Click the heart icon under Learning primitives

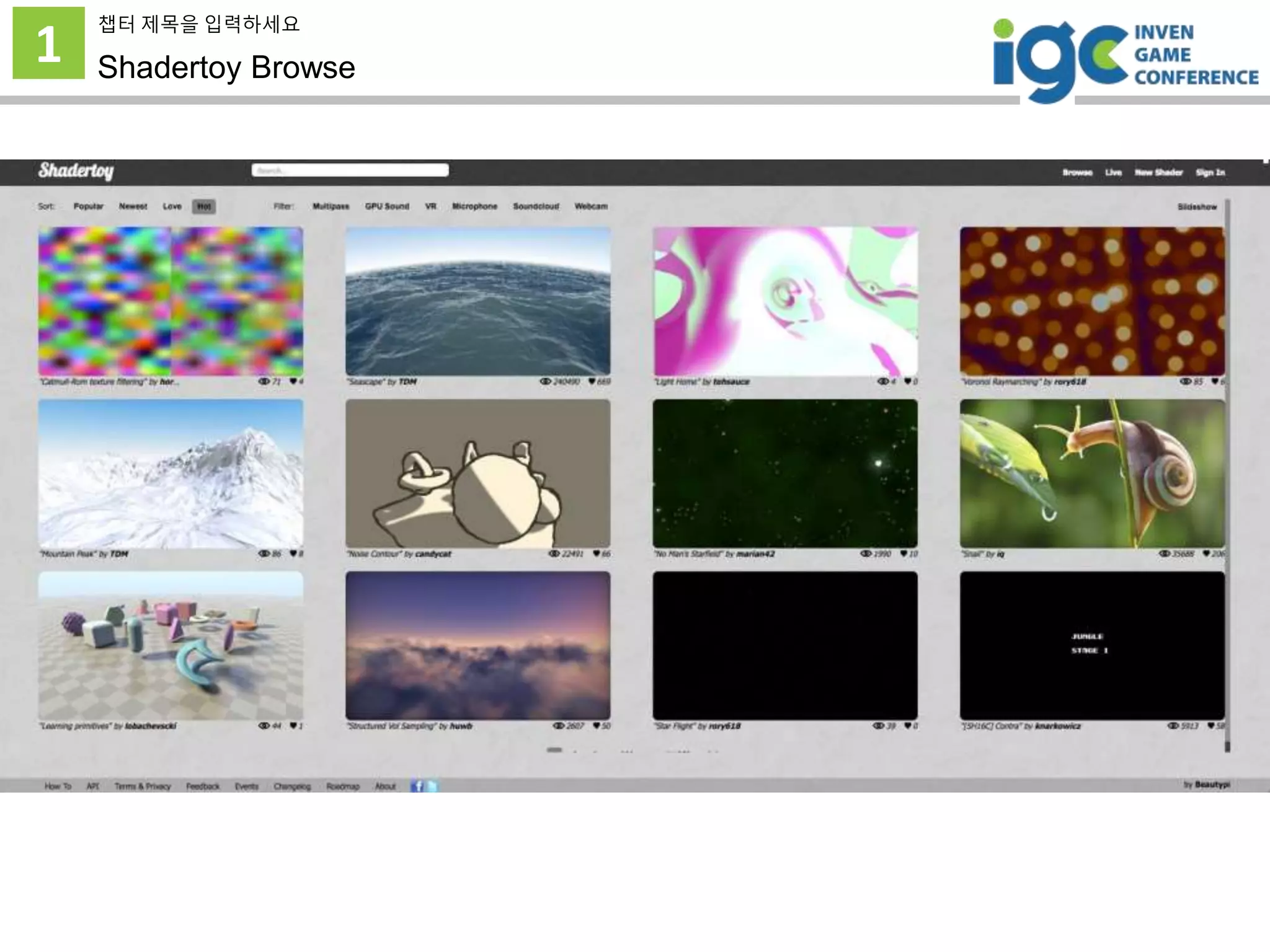pyautogui.click(x=293, y=726)
